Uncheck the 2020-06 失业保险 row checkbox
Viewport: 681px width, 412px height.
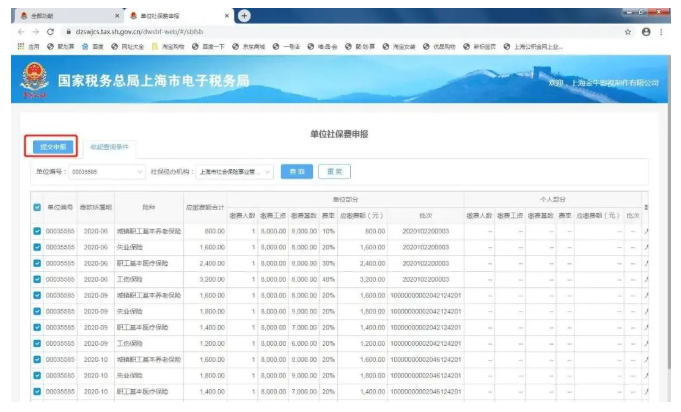click(37, 246)
